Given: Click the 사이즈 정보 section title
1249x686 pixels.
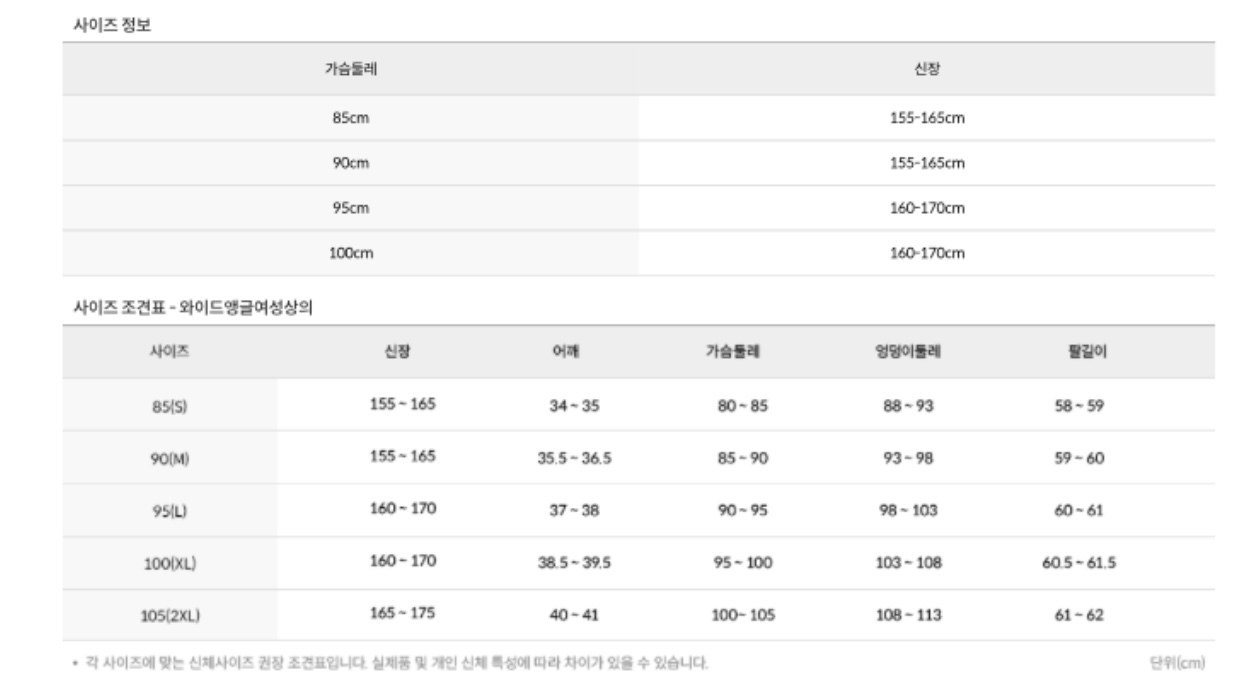Looking at the screenshot, I should [x=106, y=26].
